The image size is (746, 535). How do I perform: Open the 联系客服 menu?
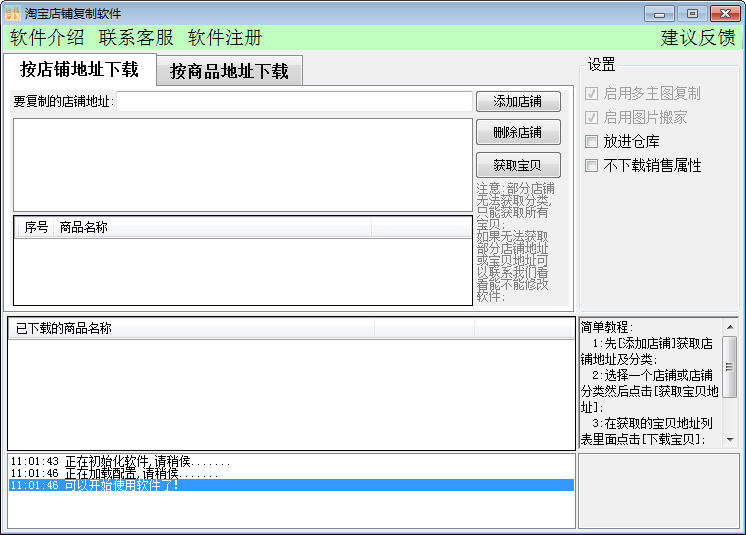tap(136, 38)
